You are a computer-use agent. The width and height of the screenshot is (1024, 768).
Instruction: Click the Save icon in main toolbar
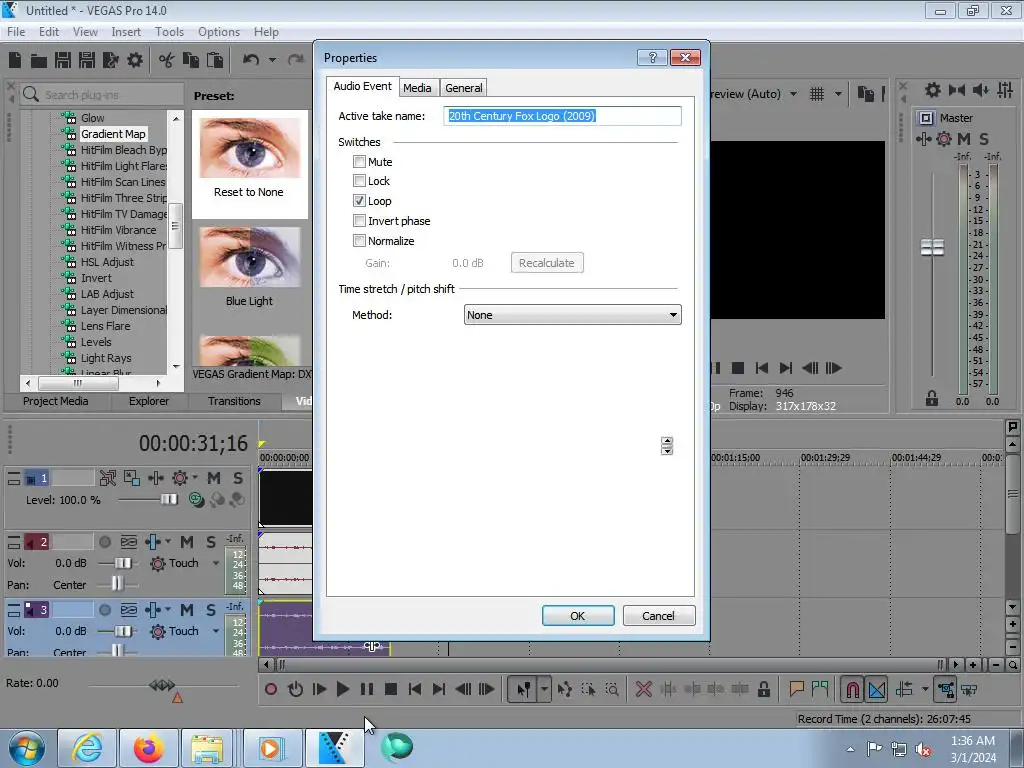(x=63, y=60)
